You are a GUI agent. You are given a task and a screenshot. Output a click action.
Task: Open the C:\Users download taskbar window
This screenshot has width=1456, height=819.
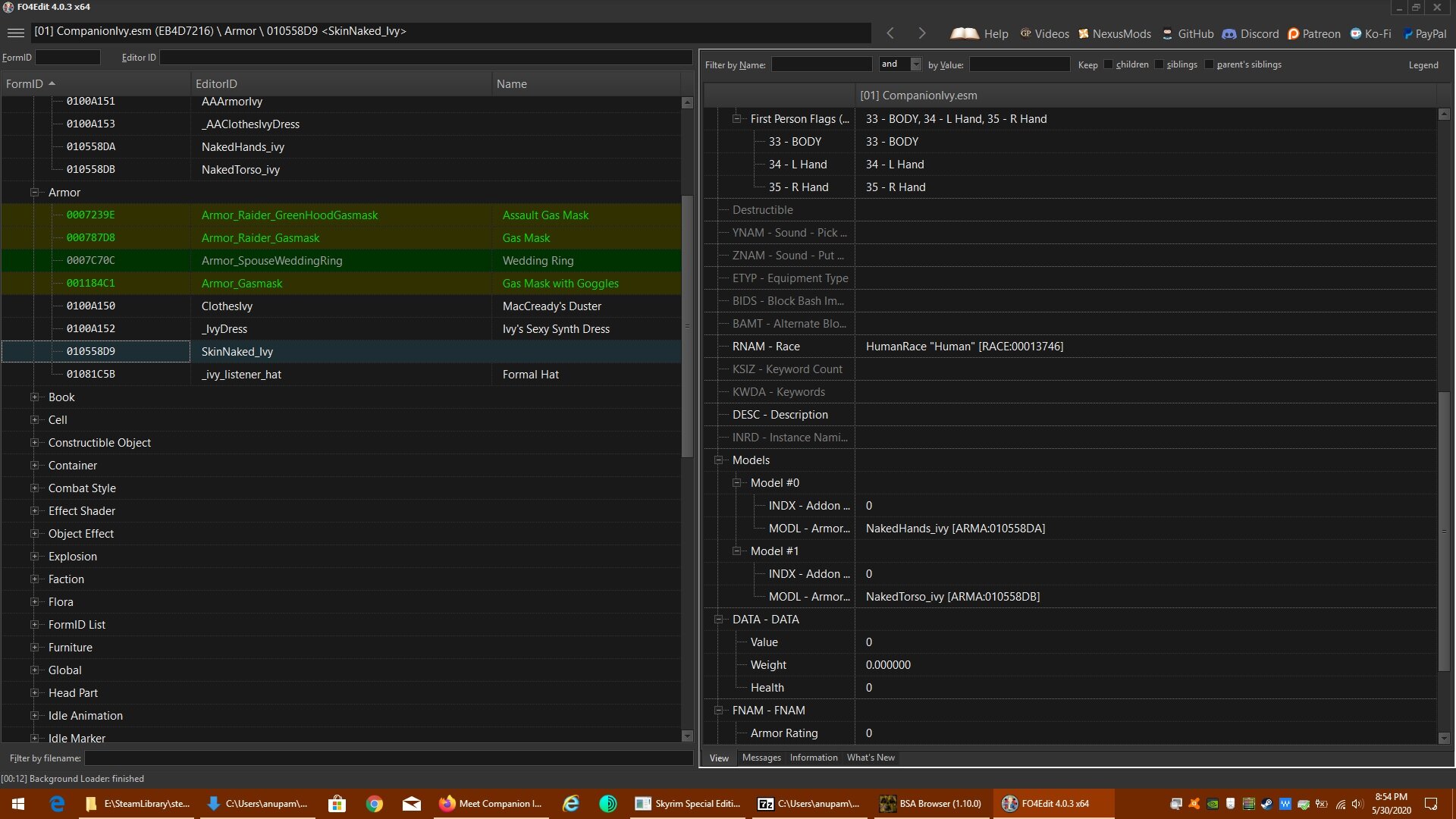click(x=259, y=804)
